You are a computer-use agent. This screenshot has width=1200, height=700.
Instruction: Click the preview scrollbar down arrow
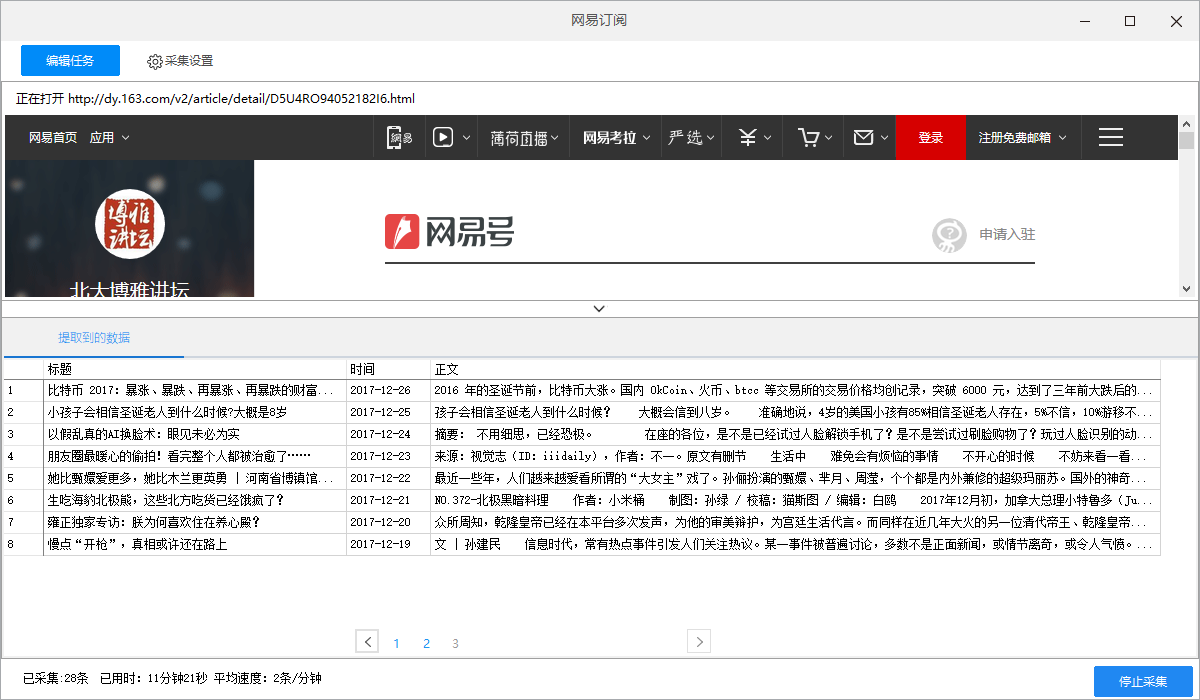click(x=1187, y=289)
